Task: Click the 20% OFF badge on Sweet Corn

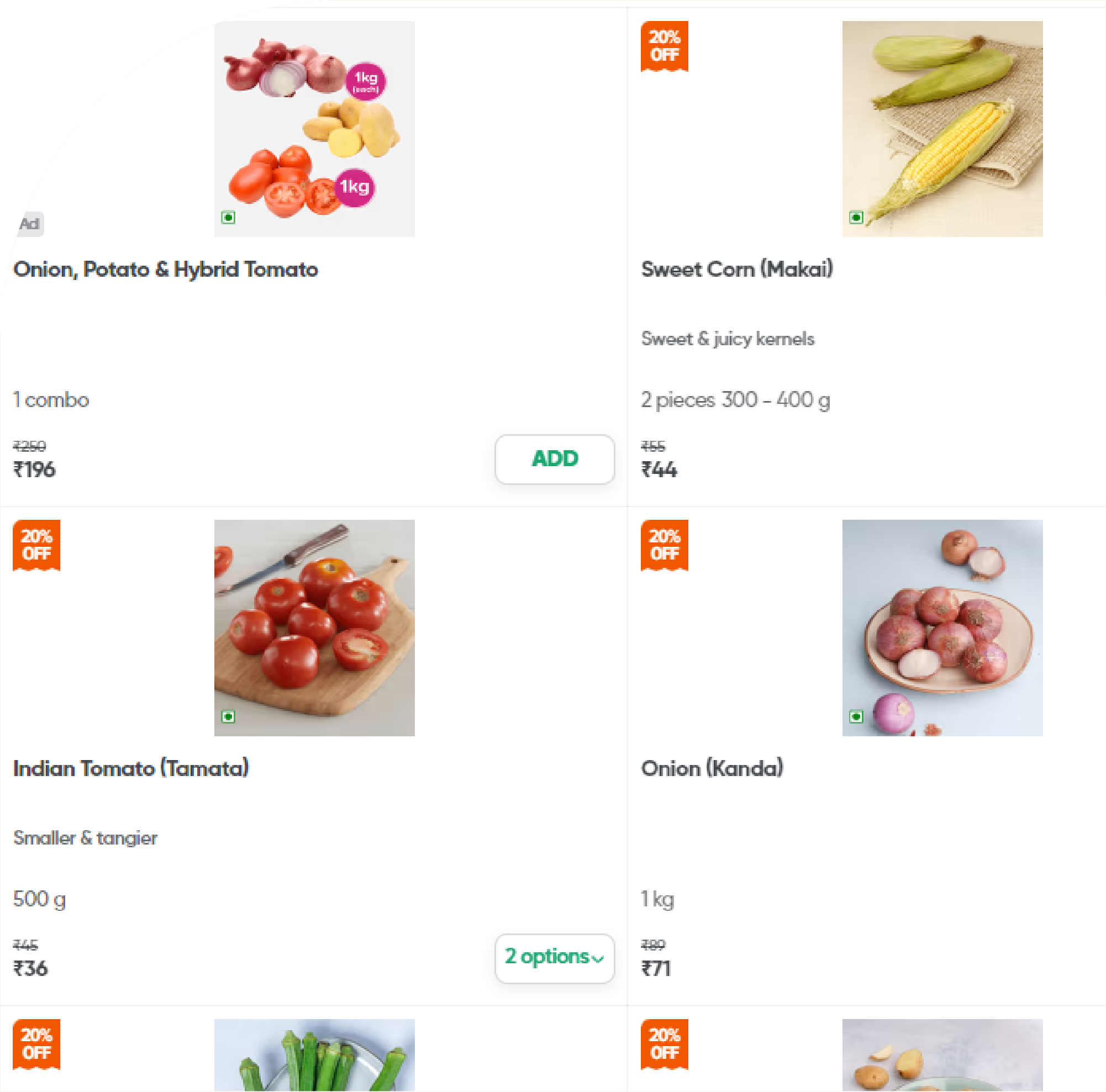Action: pos(664,46)
